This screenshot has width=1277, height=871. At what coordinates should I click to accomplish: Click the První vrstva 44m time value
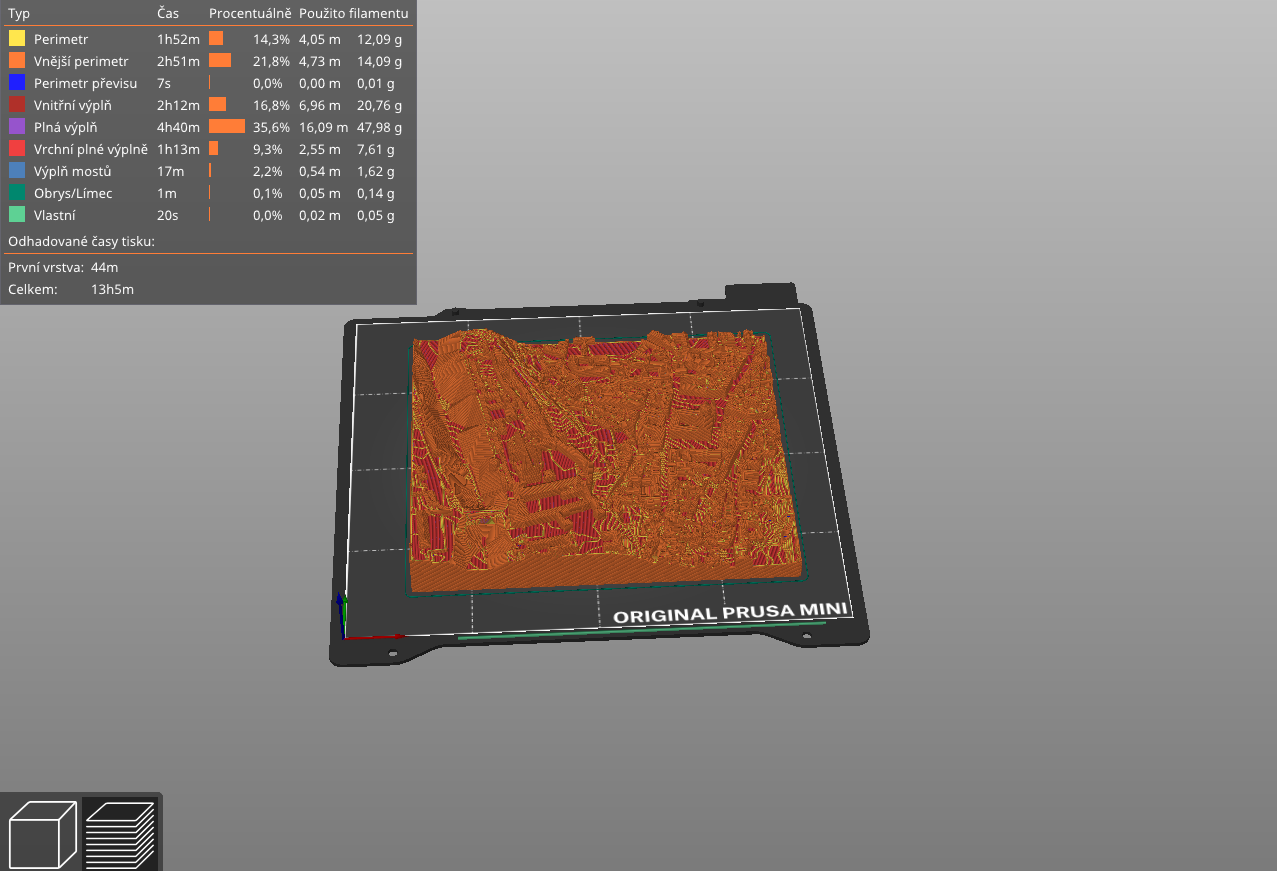tap(104, 267)
